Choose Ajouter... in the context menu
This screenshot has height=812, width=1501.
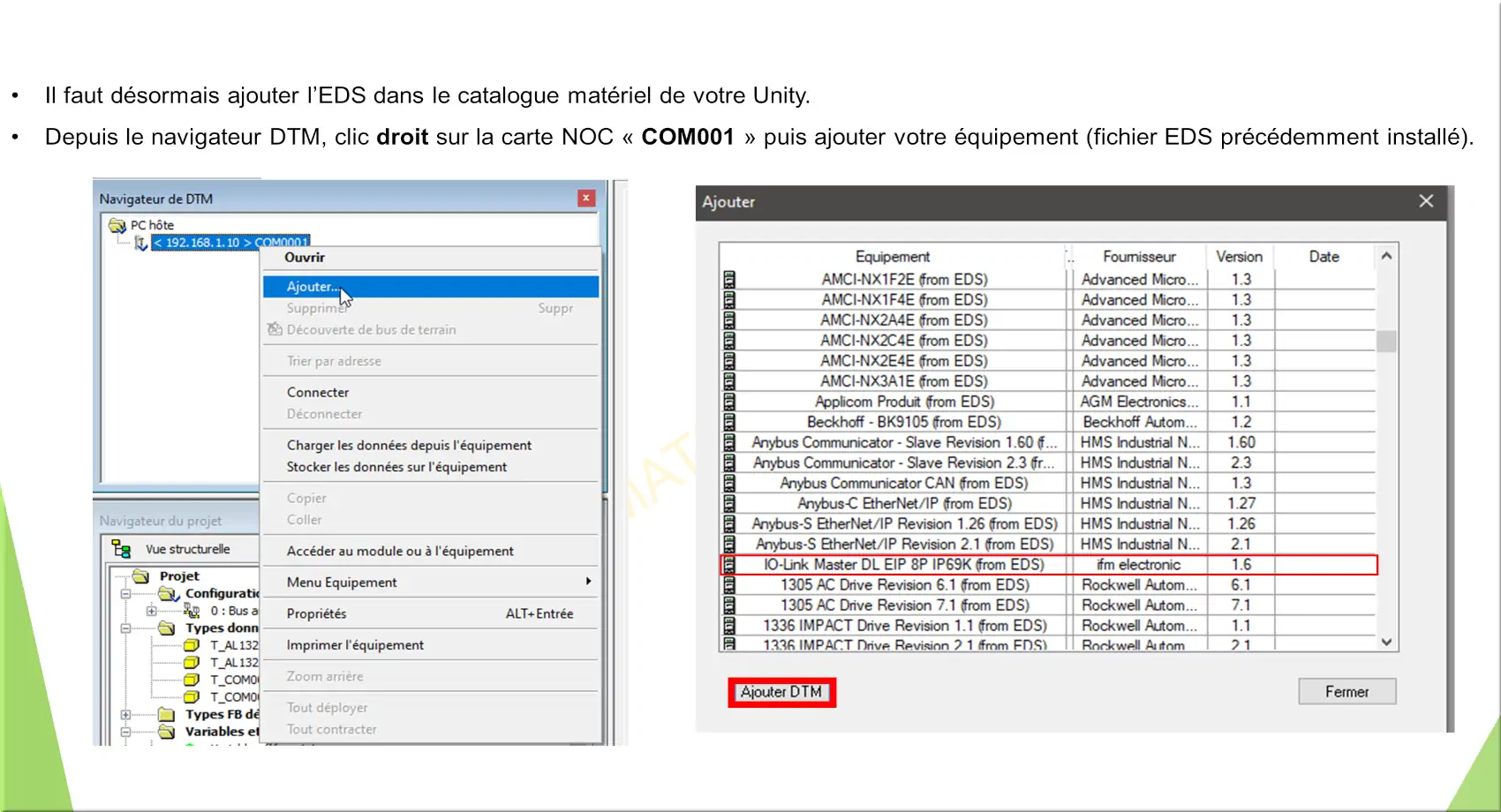(311, 287)
